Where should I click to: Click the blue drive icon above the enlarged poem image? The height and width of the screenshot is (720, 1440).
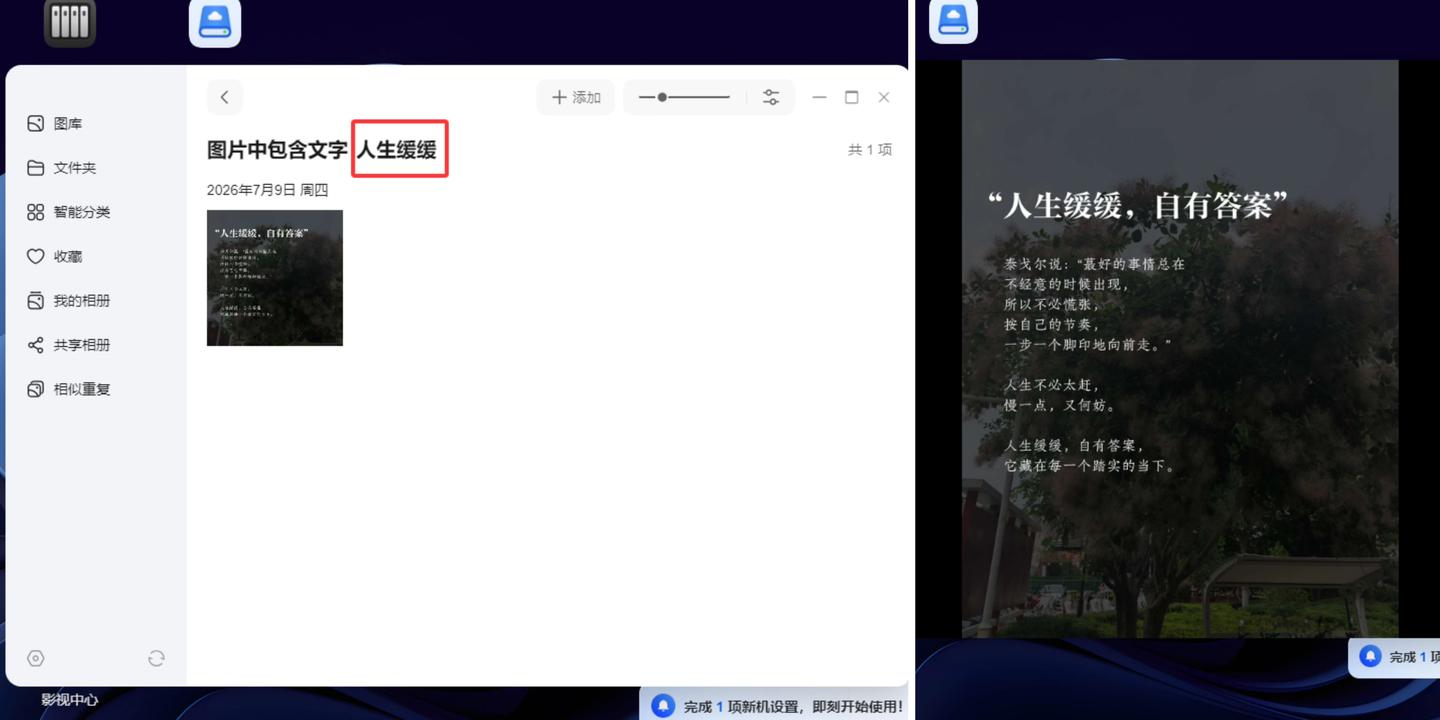click(953, 21)
